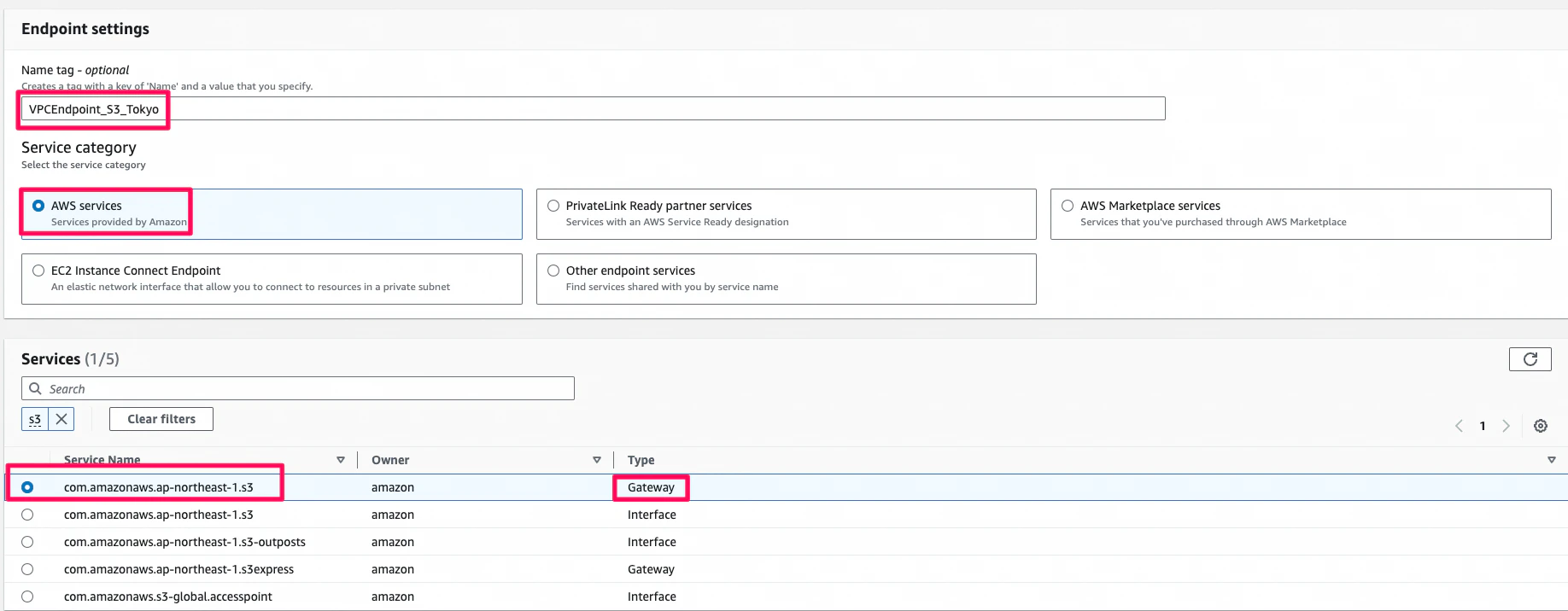Go to previous services page arrow

(1459, 426)
